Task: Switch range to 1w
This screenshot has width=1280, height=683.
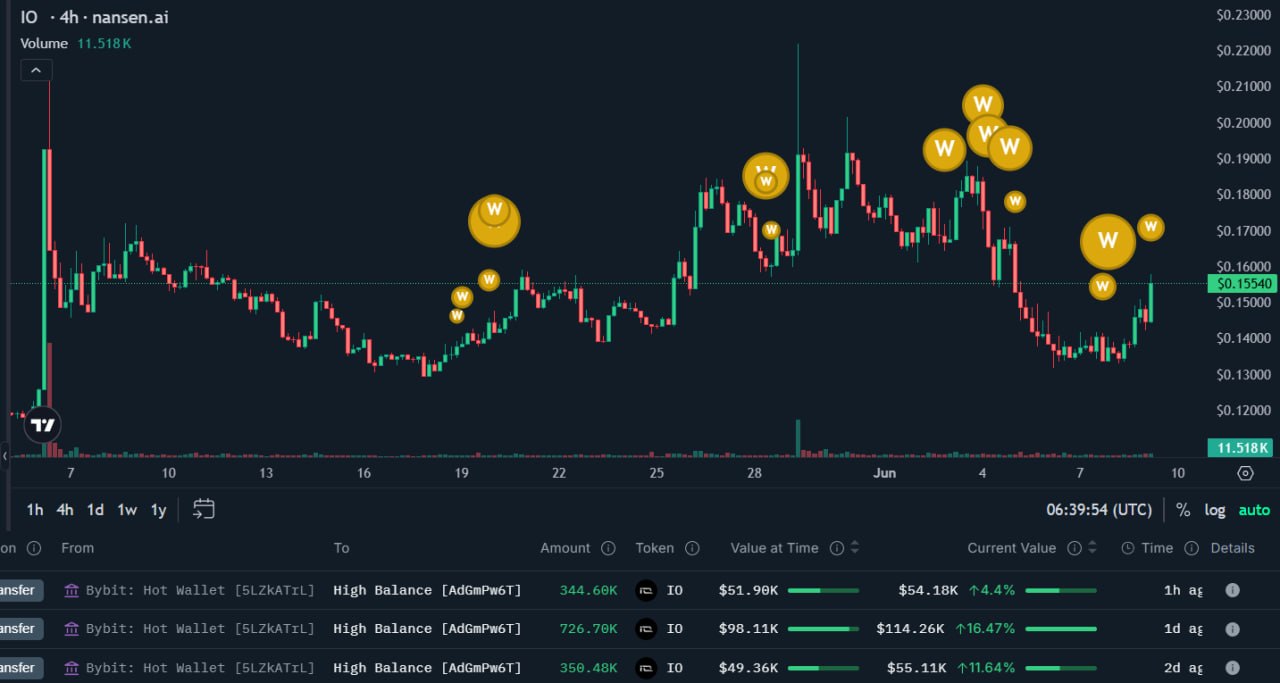Action: [x=127, y=510]
